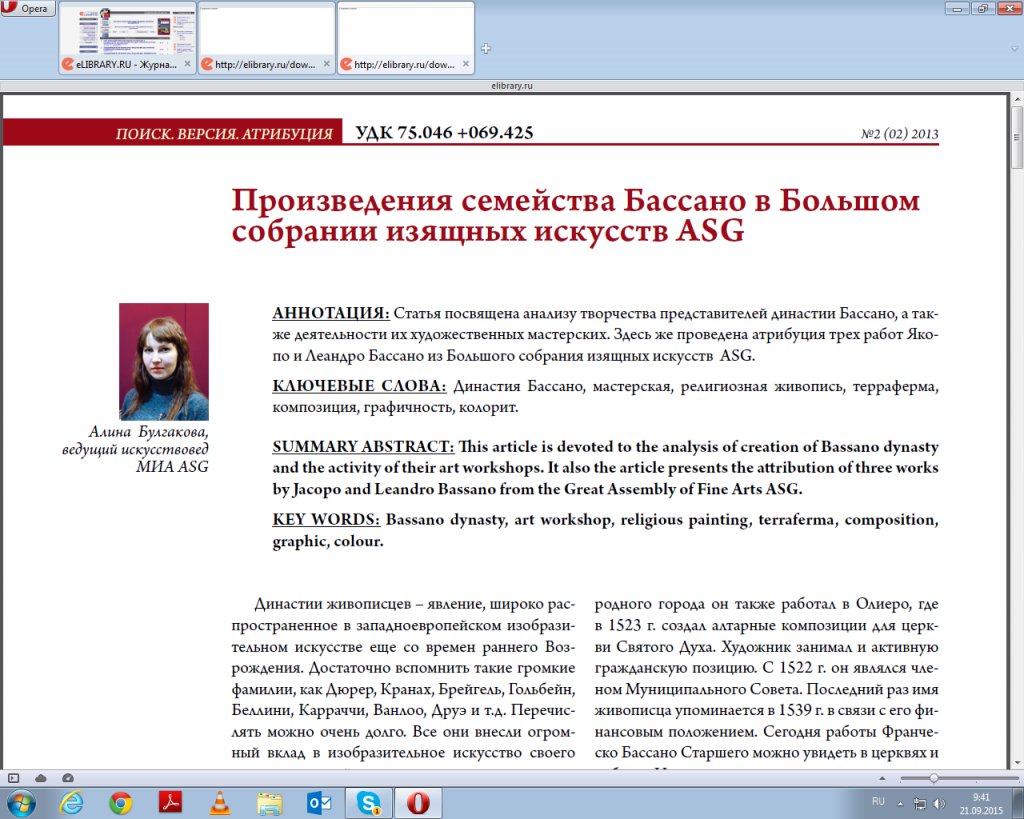Close the eLIBRARY.RU - Журна... tab
1024x819 pixels.
click(x=187, y=64)
